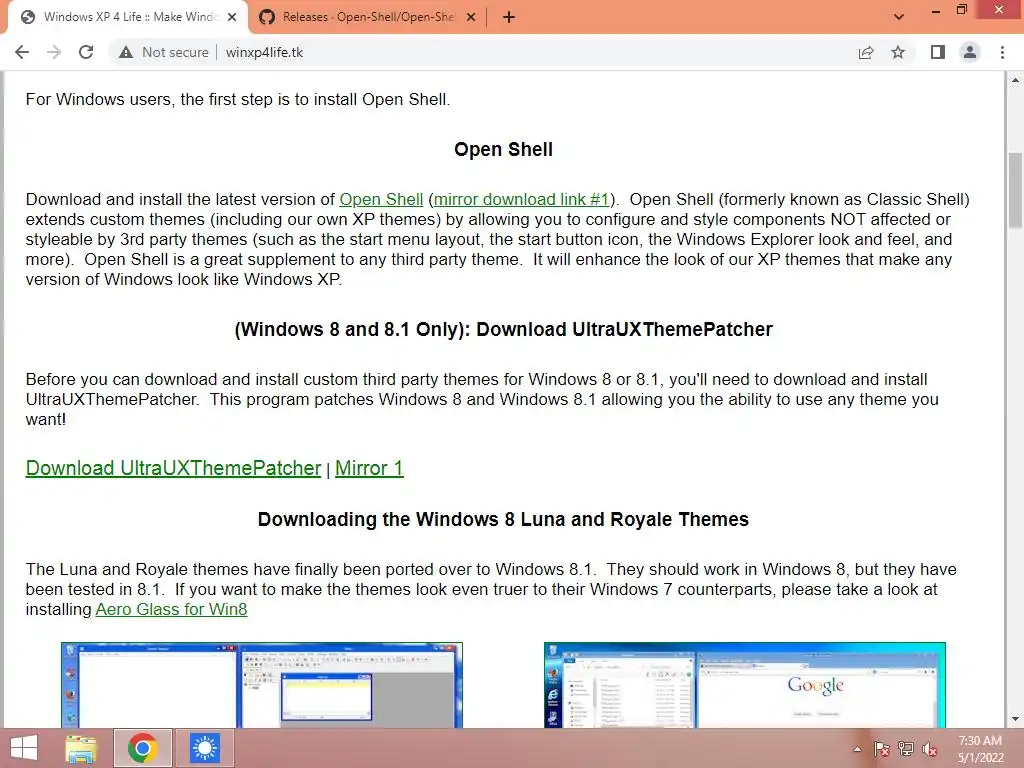This screenshot has width=1024, height=768.
Task: Close the Windows XP 4 Life tab
Action: pyautogui.click(x=232, y=18)
